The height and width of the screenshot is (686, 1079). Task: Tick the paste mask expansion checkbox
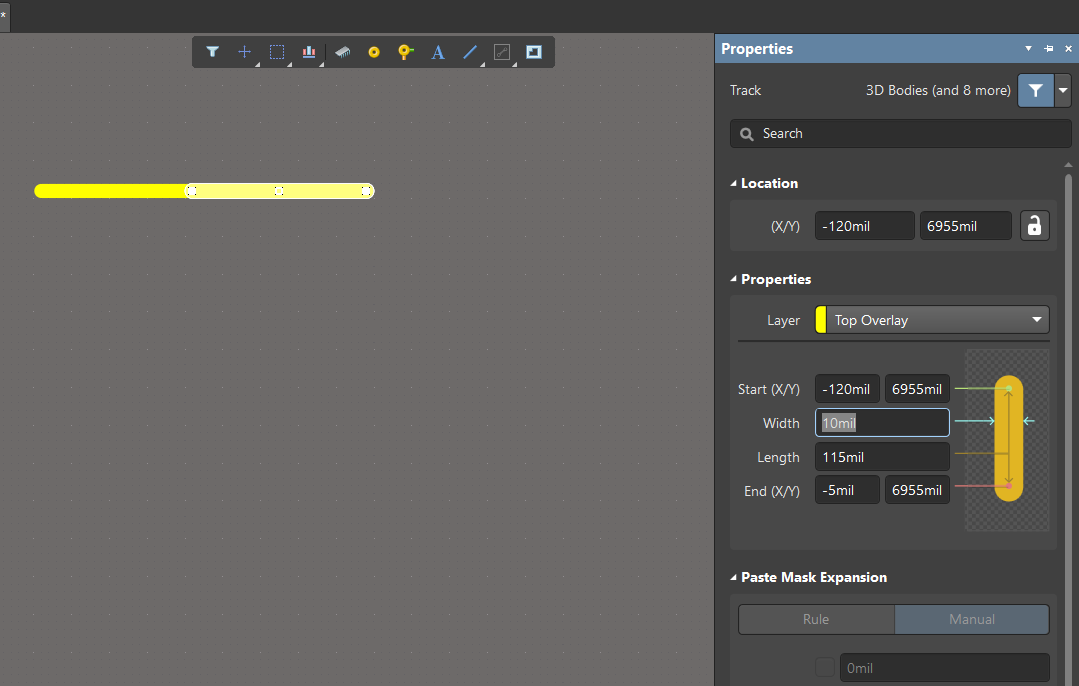(824, 667)
